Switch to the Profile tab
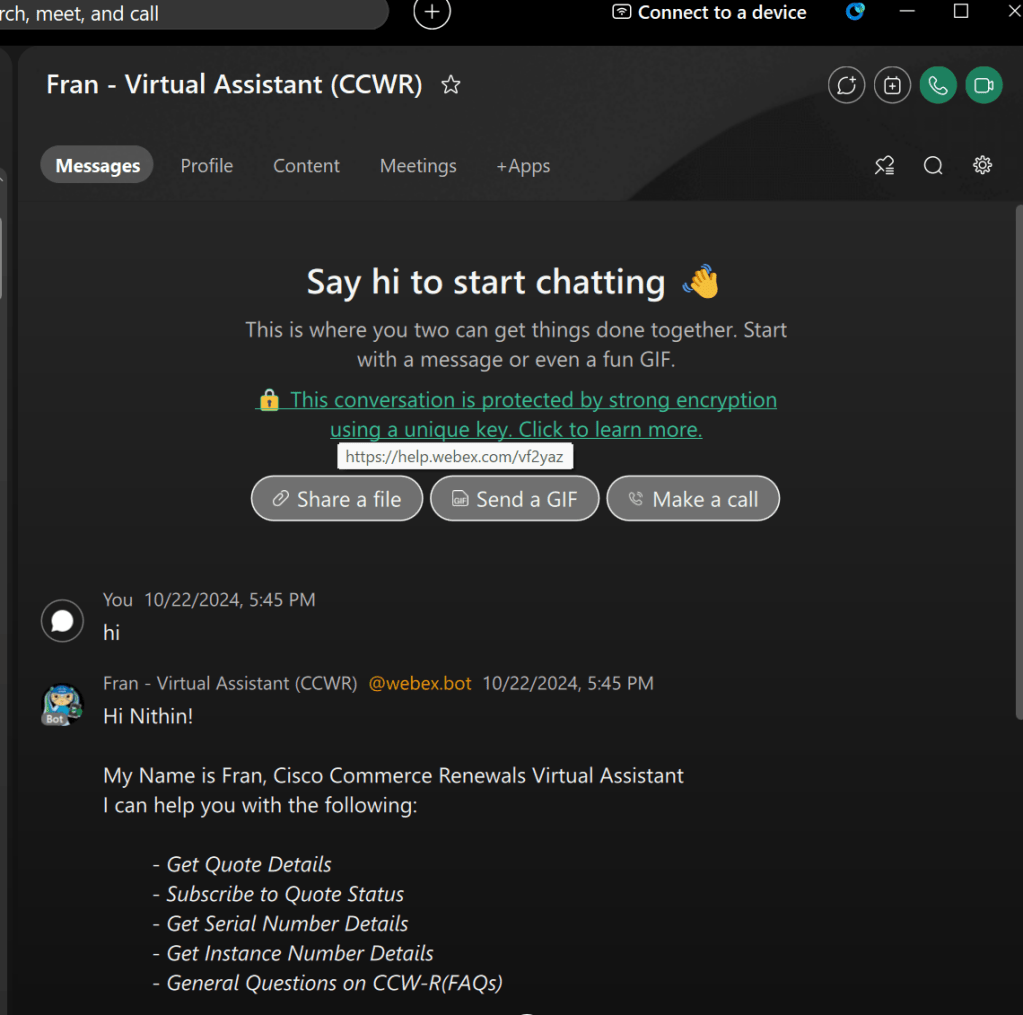This screenshot has height=1015, width=1023. [x=206, y=165]
